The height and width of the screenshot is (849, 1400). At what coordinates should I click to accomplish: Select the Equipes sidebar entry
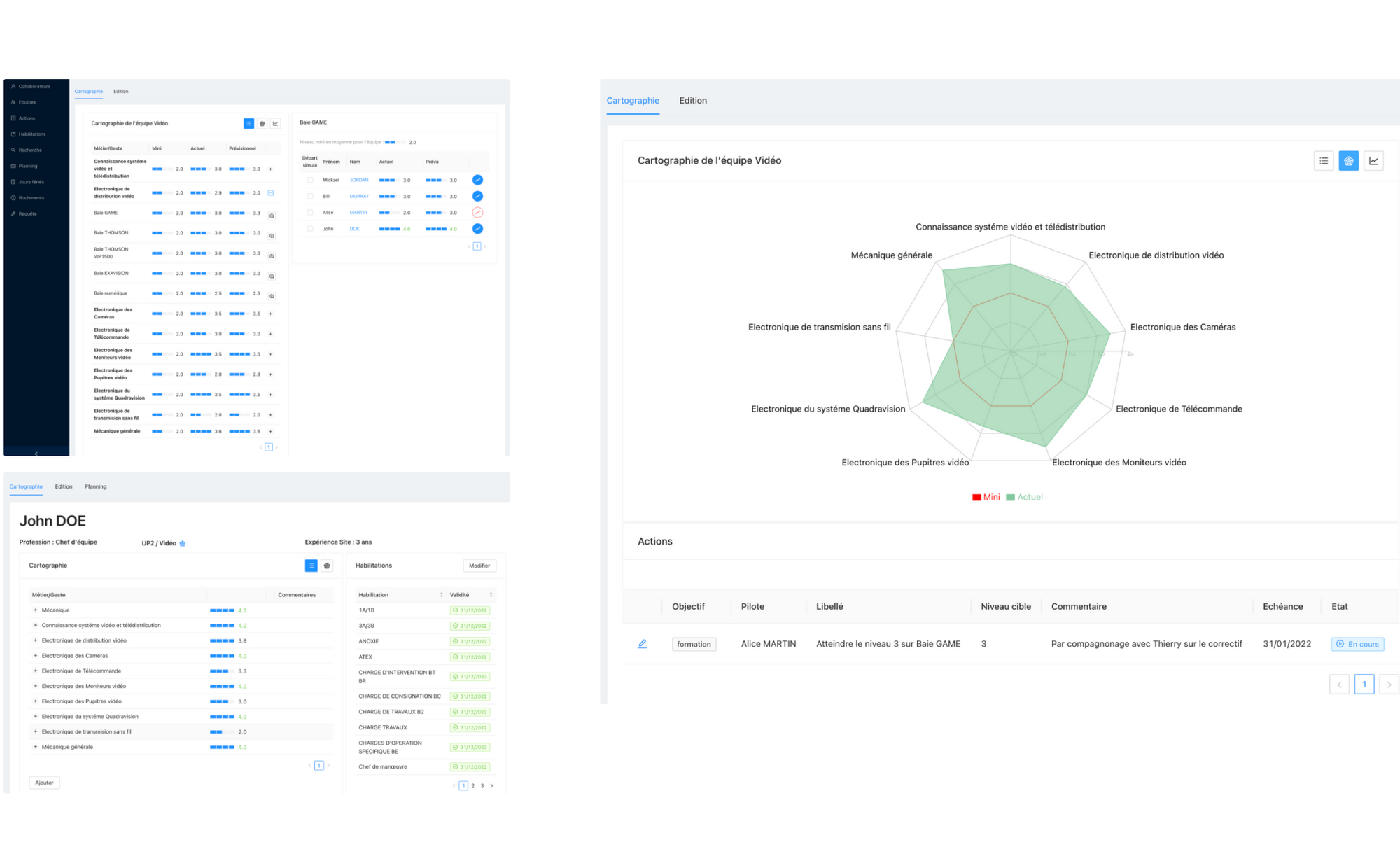coord(27,101)
